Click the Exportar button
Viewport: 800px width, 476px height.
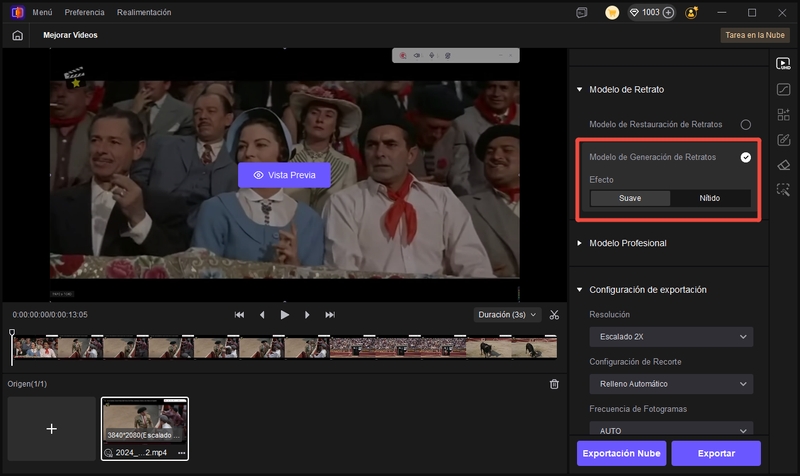716,453
